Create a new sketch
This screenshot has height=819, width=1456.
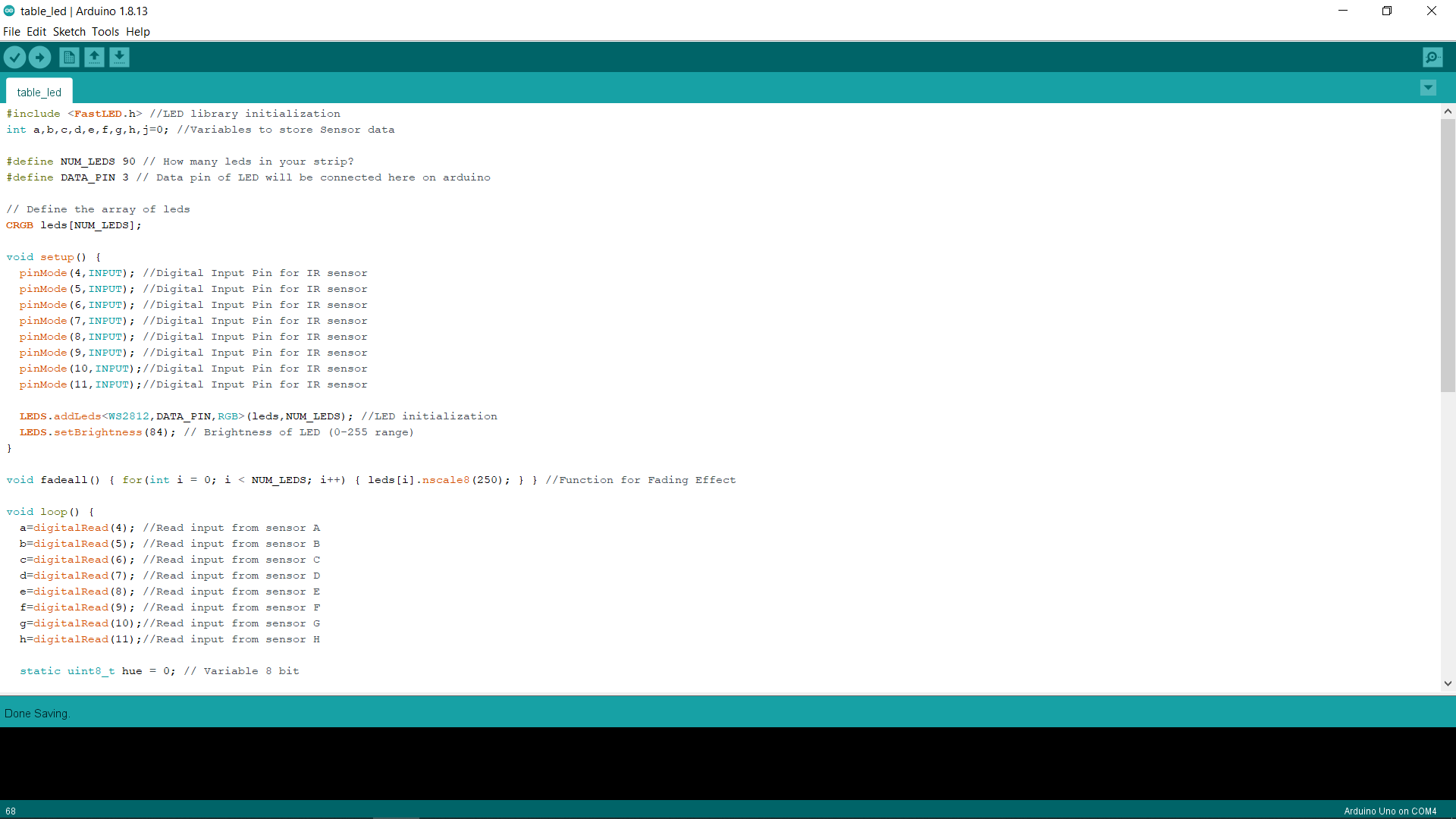(x=68, y=57)
